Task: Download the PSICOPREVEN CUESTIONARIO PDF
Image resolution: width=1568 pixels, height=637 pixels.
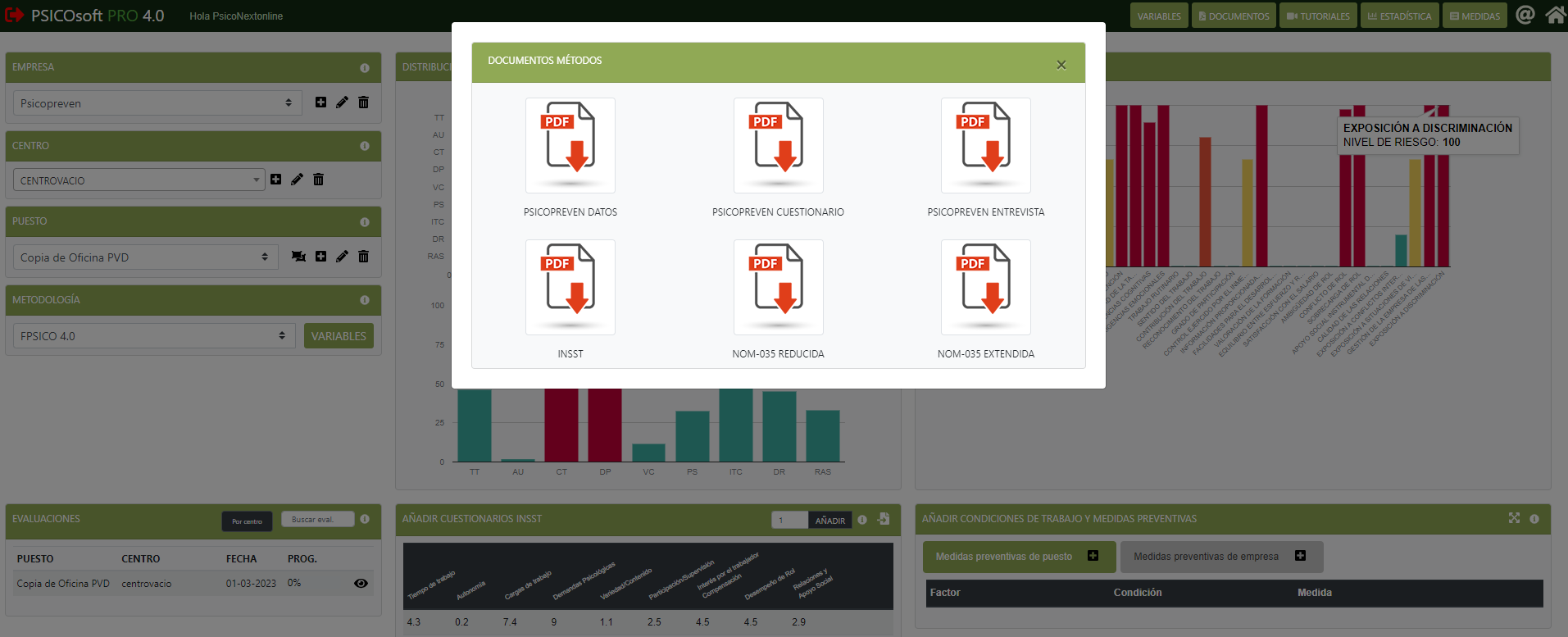Action: click(x=778, y=146)
